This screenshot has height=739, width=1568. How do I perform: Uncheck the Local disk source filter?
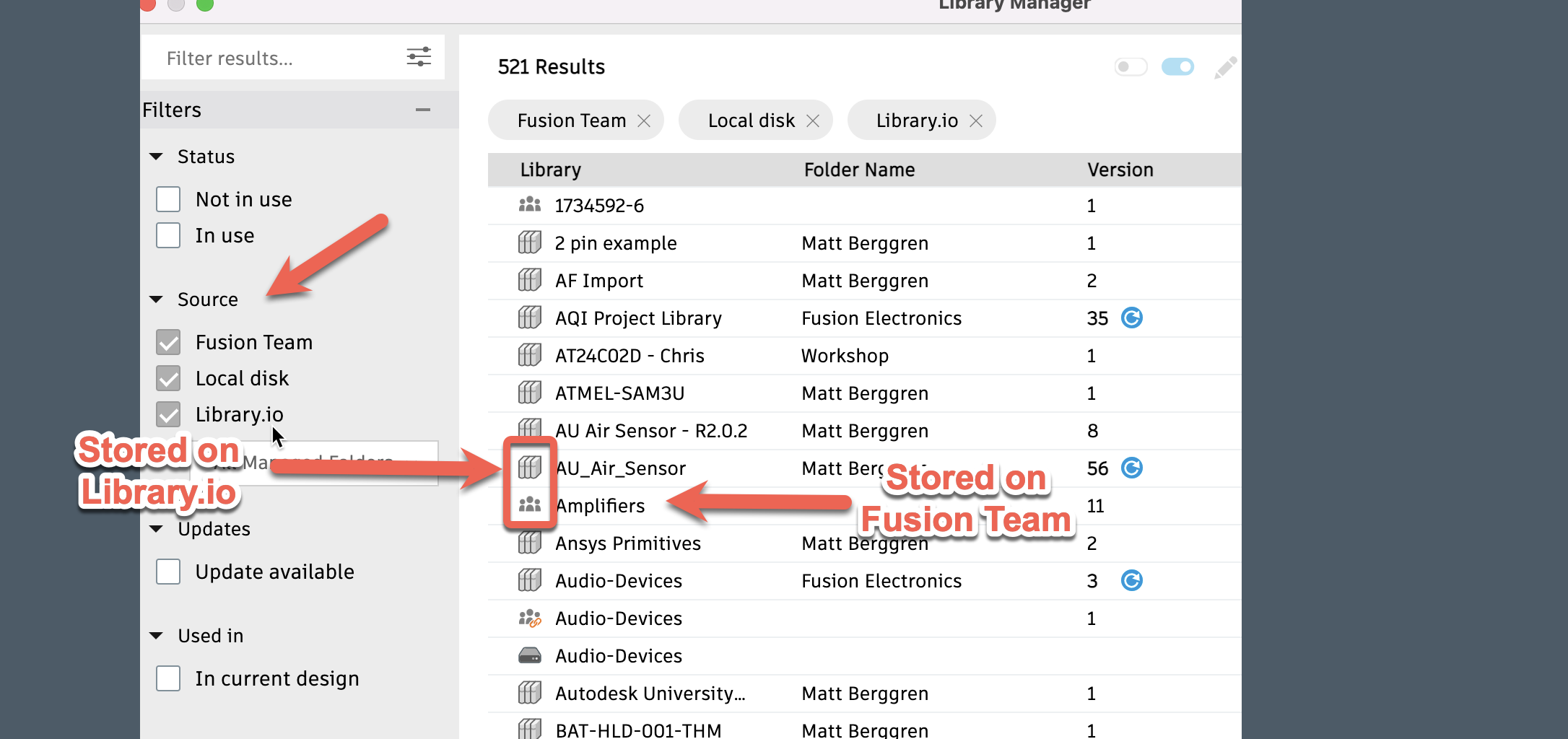167,377
